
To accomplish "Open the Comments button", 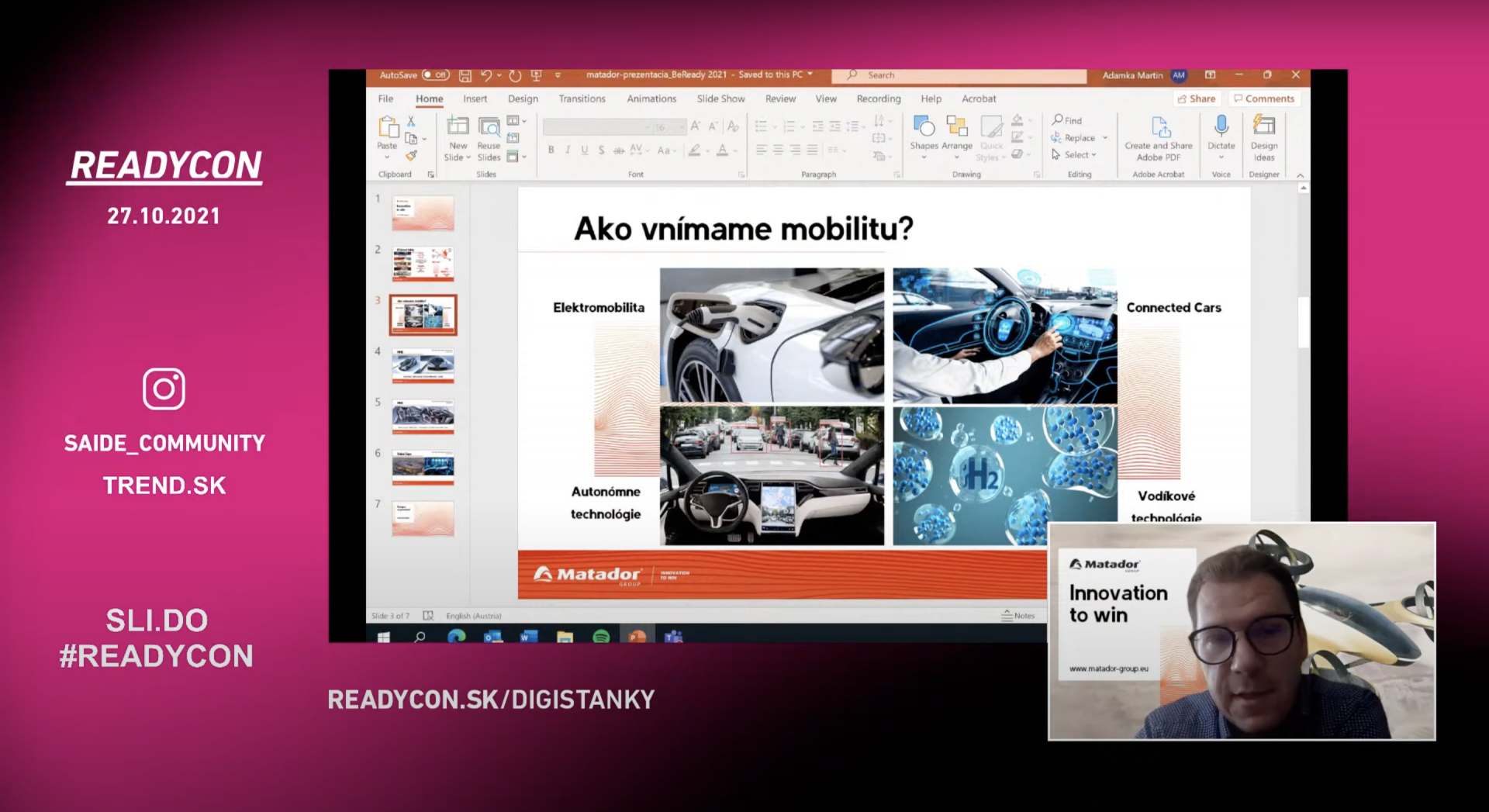I will coord(1264,99).
